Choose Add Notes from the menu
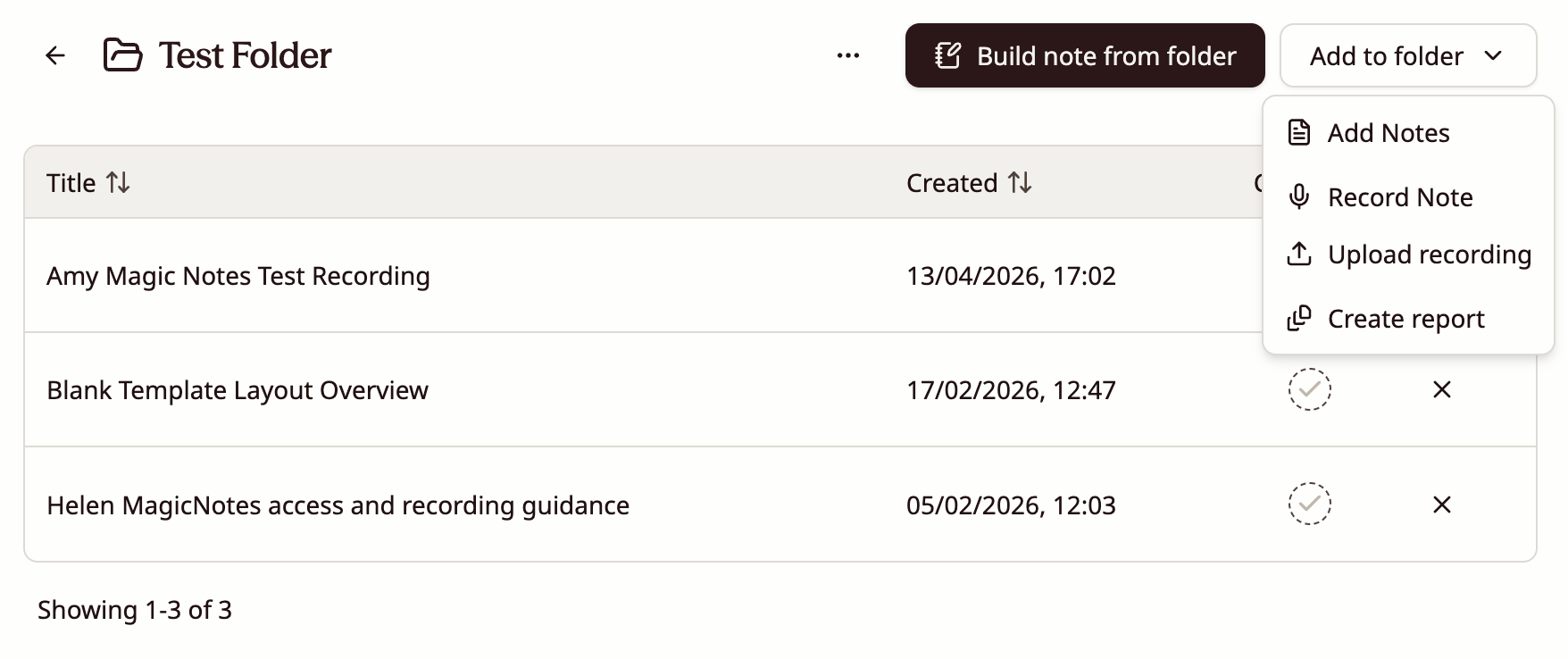 click(x=1389, y=132)
